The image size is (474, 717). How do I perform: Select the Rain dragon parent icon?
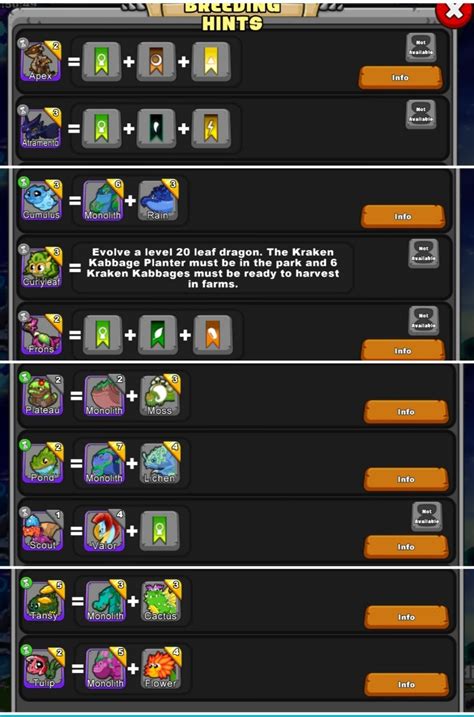[158, 200]
